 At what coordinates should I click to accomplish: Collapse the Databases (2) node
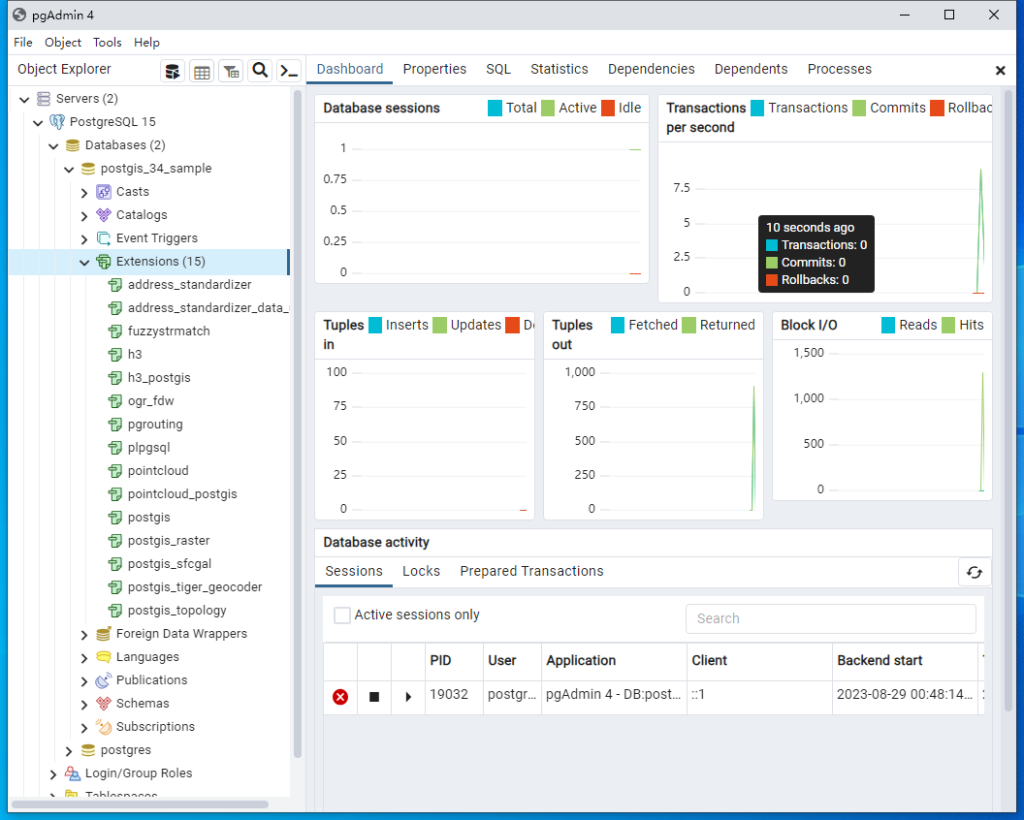(54, 146)
